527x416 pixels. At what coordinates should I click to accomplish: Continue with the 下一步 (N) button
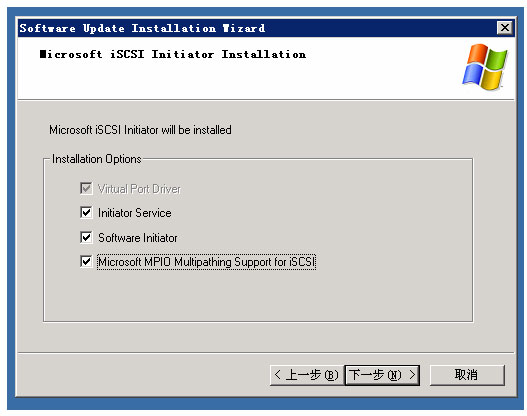382,375
